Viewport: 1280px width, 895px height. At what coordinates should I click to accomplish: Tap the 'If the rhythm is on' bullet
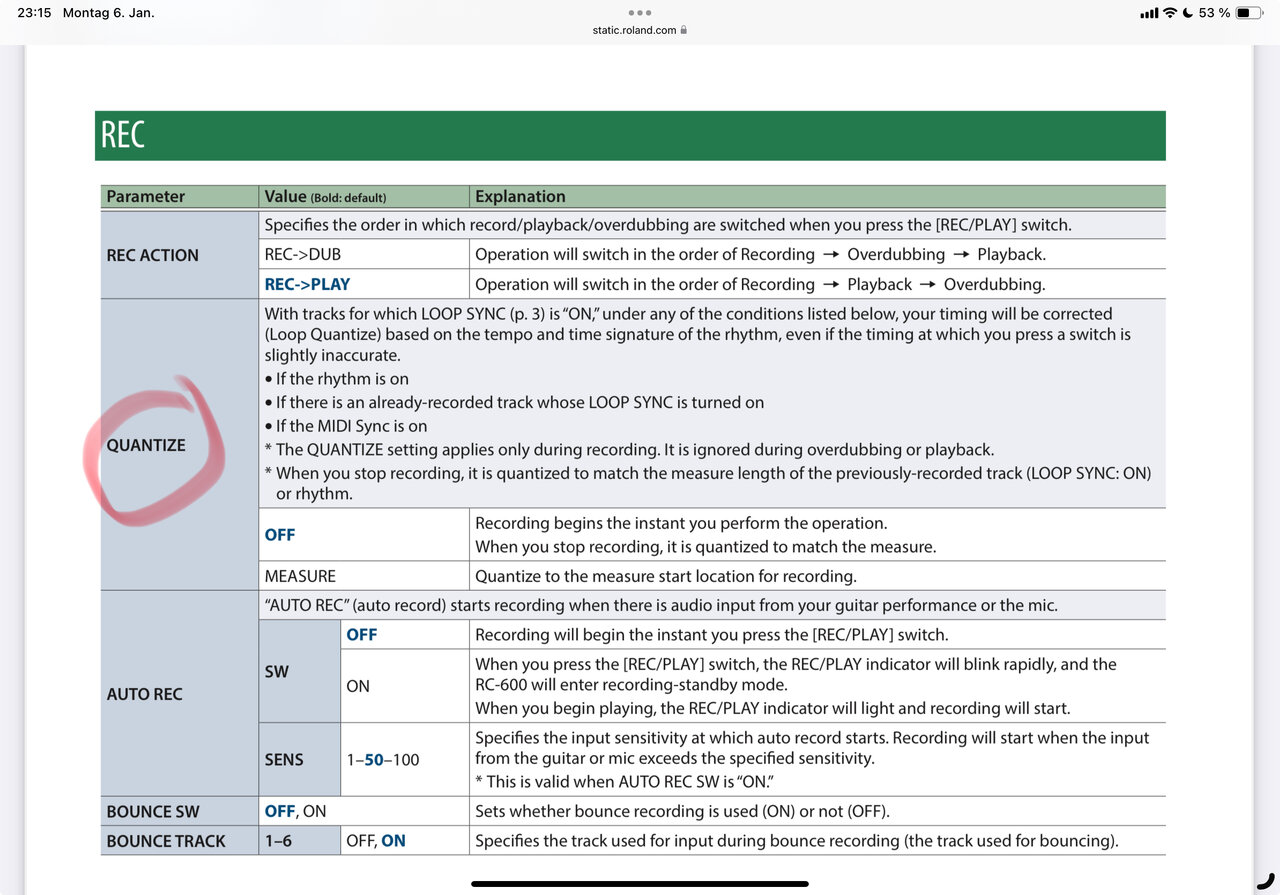click(337, 379)
